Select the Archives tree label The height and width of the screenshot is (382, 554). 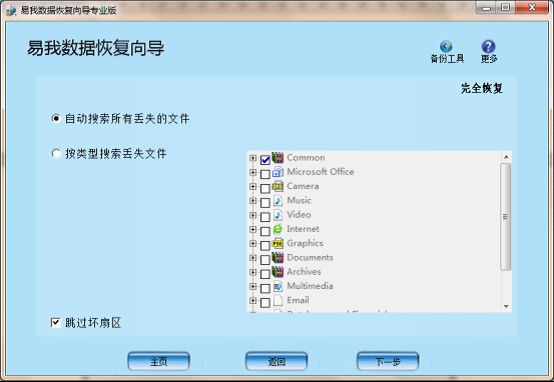pos(304,272)
